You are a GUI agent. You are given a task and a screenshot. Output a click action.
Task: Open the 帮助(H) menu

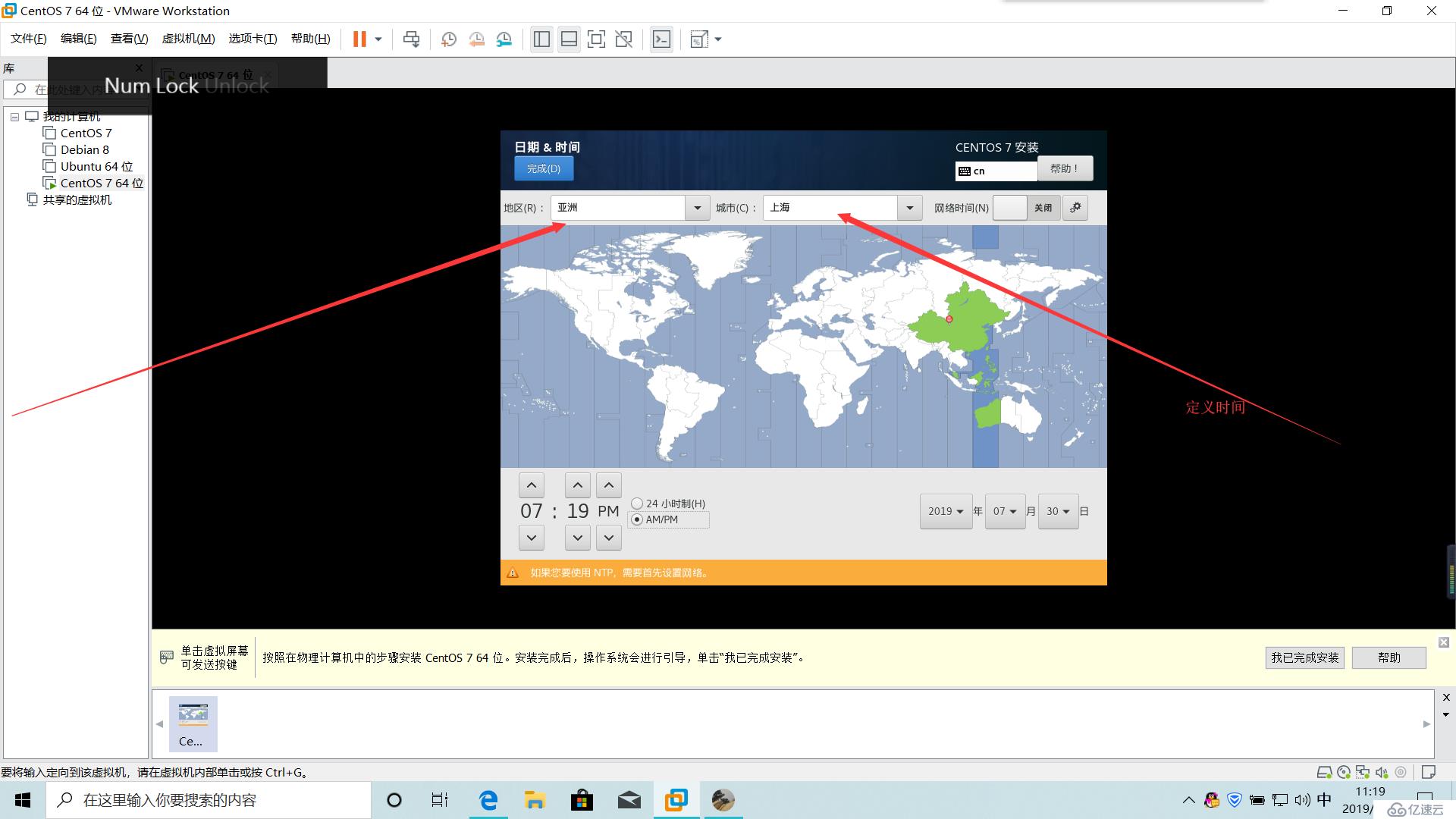[x=310, y=39]
